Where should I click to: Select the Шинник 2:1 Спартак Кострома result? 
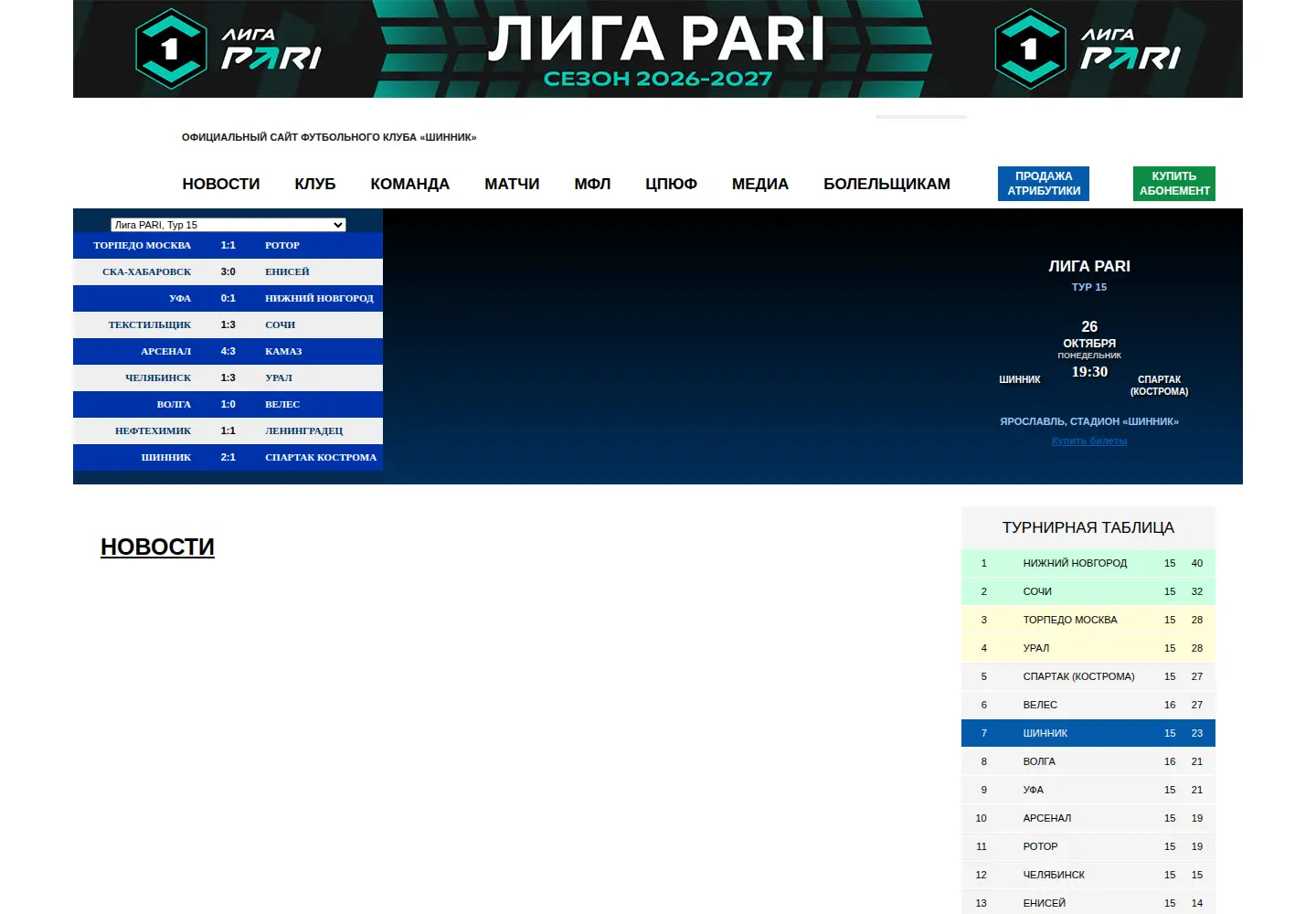pyautogui.click(x=228, y=457)
